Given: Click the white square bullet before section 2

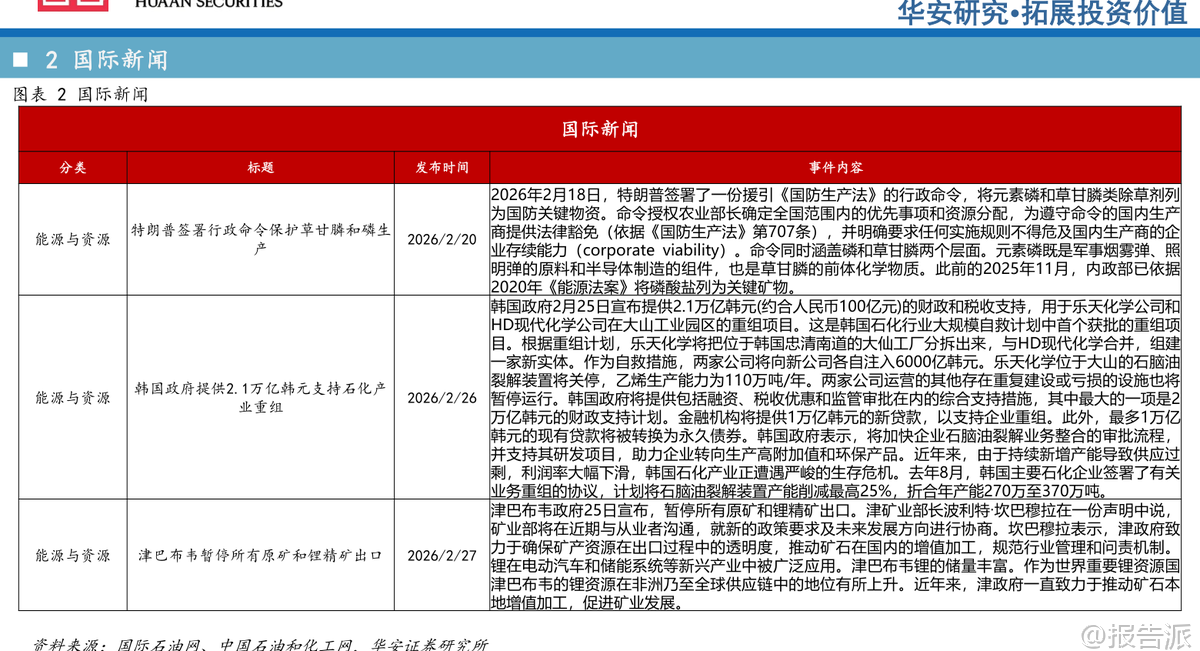Looking at the screenshot, I should click(x=20, y=60).
